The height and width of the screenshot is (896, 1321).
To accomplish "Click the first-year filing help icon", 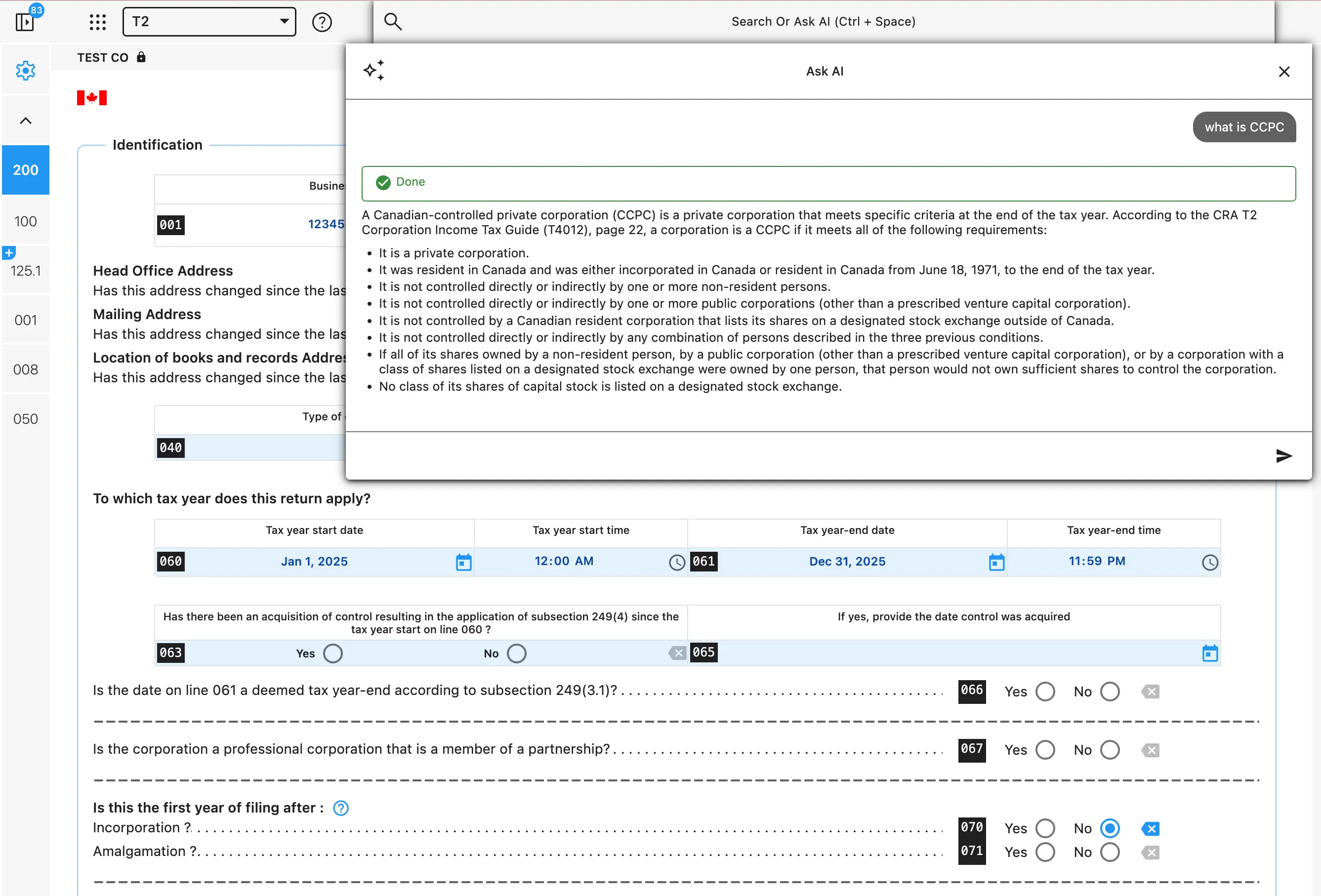I will [340, 808].
